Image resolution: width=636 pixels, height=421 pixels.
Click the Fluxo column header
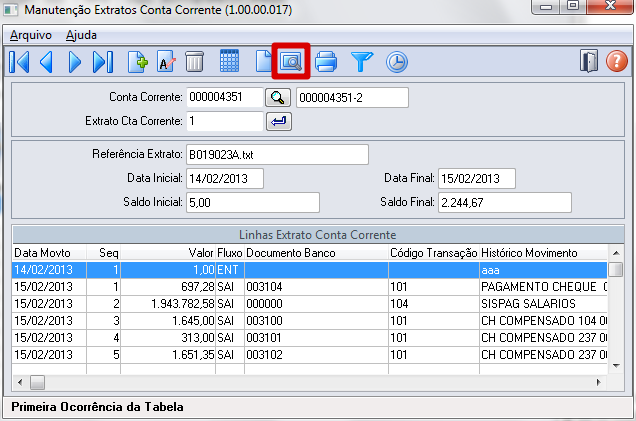point(230,253)
